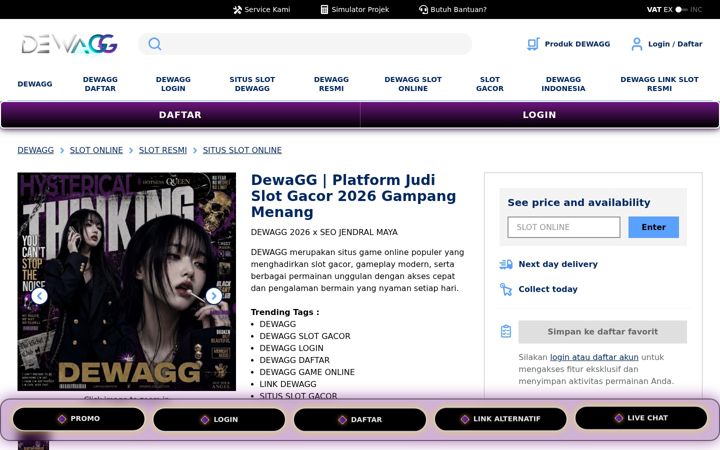This screenshot has height=450, width=720.
Task: Open Login / Daftar link
Action: [x=675, y=44]
